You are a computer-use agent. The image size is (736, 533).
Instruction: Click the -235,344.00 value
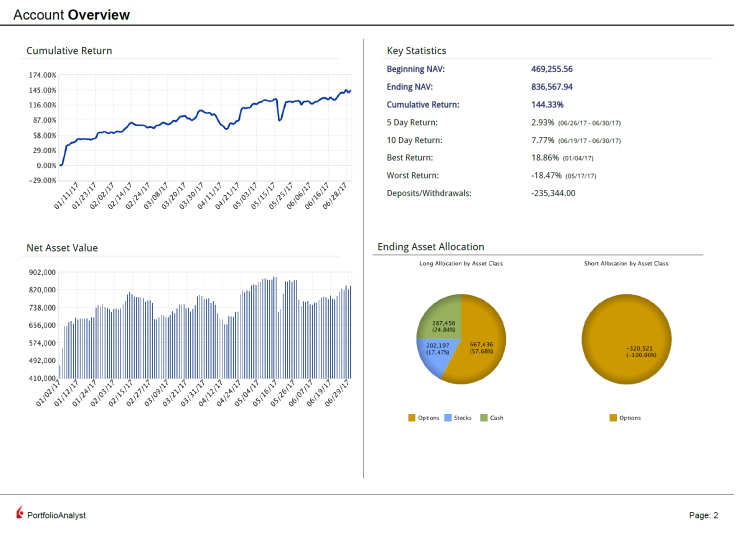[x=553, y=193]
